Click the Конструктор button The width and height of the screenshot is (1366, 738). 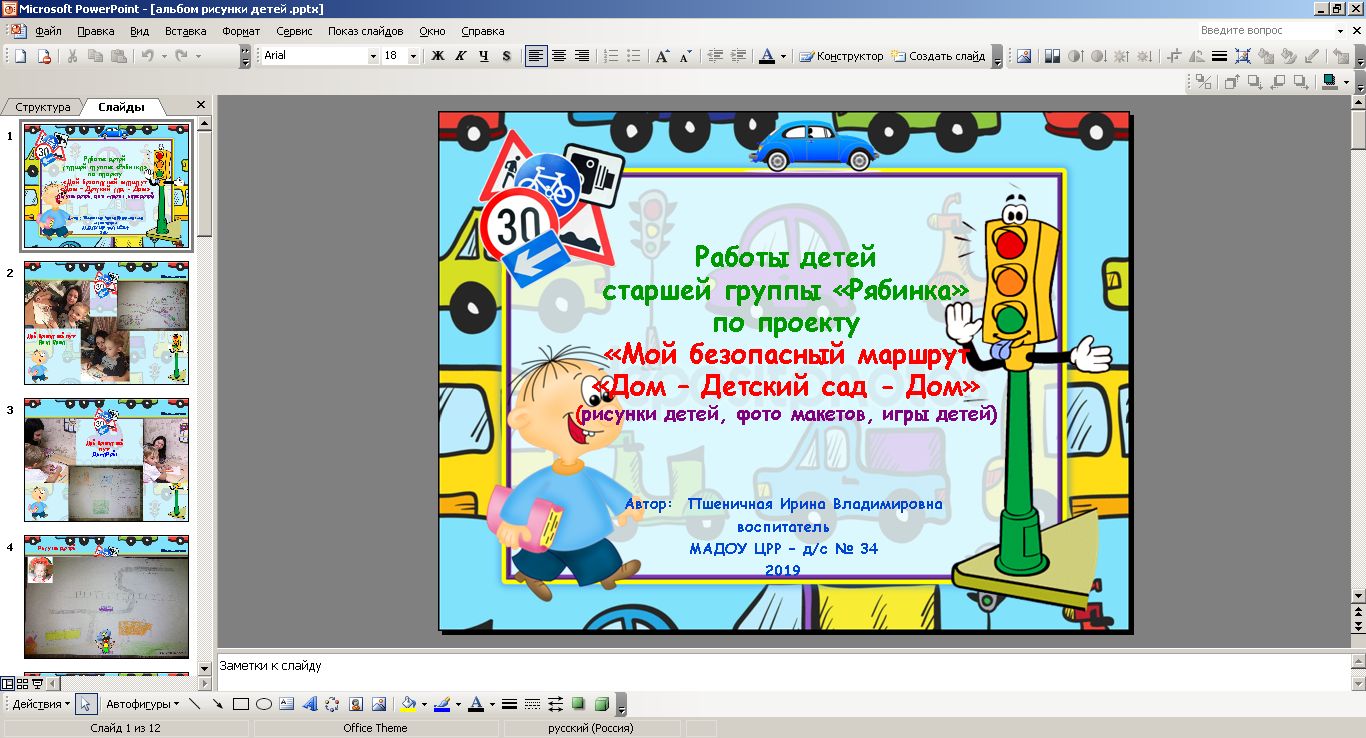pyautogui.click(x=841, y=56)
